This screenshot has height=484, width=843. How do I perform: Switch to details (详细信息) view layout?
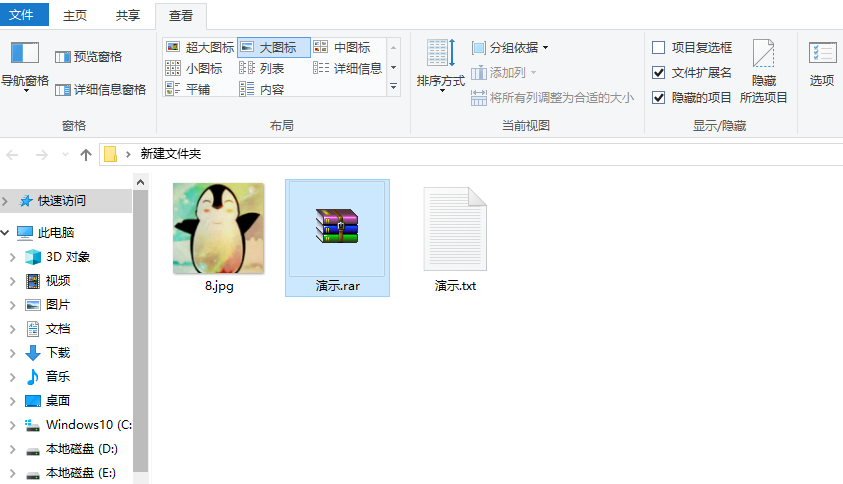[x=348, y=68]
